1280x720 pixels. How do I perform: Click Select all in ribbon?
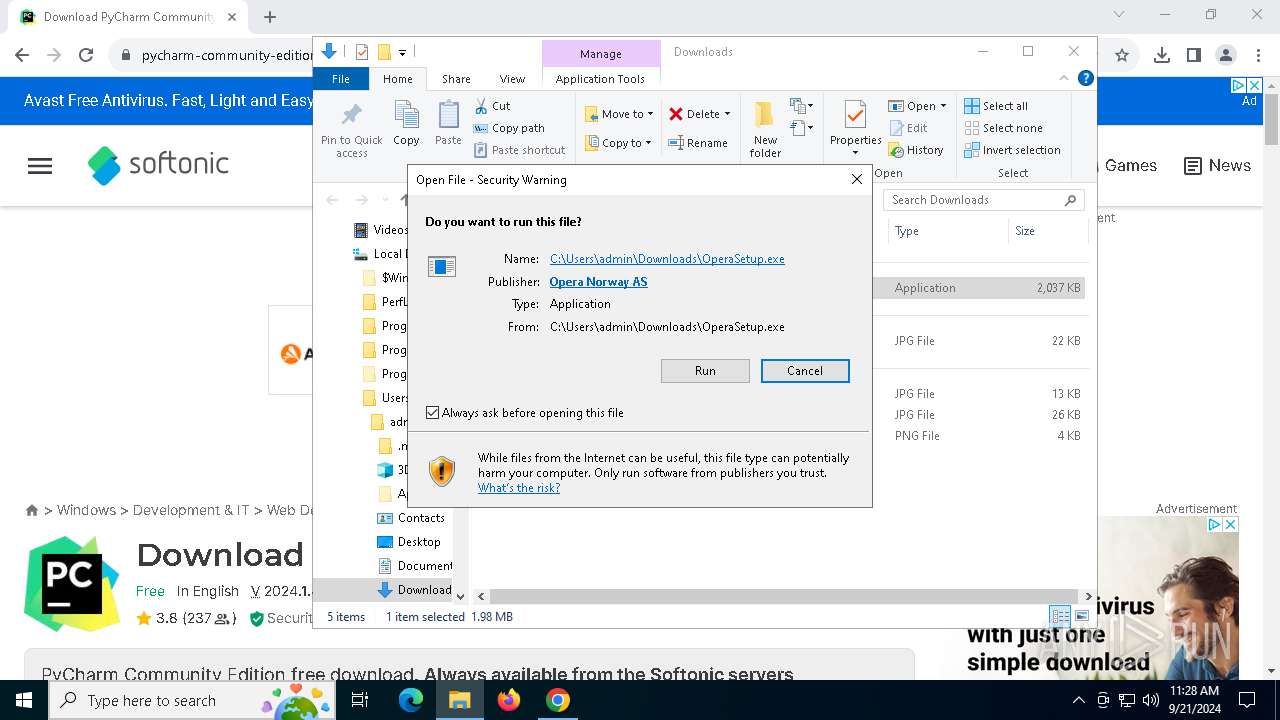point(996,106)
